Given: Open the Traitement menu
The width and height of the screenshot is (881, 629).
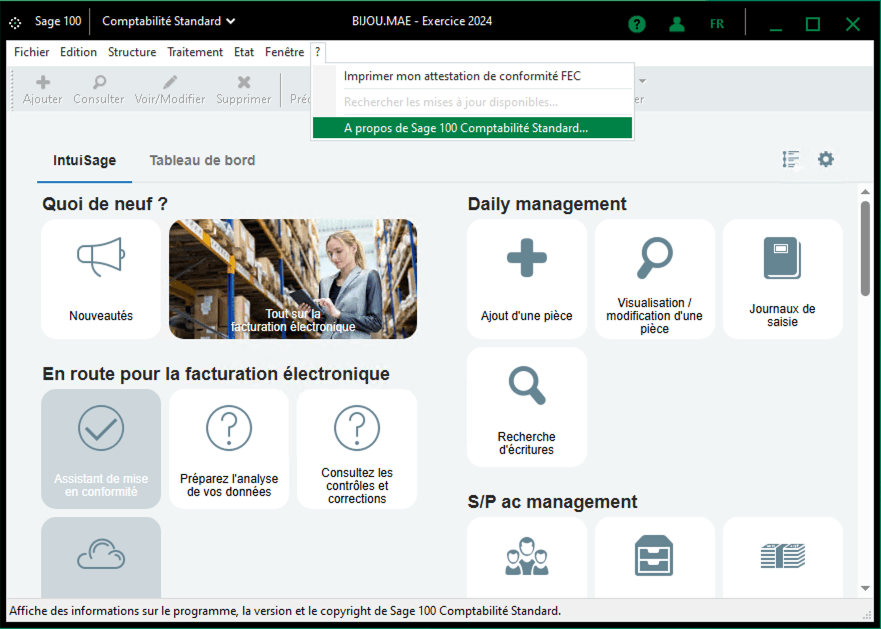Looking at the screenshot, I should [x=195, y=52].
